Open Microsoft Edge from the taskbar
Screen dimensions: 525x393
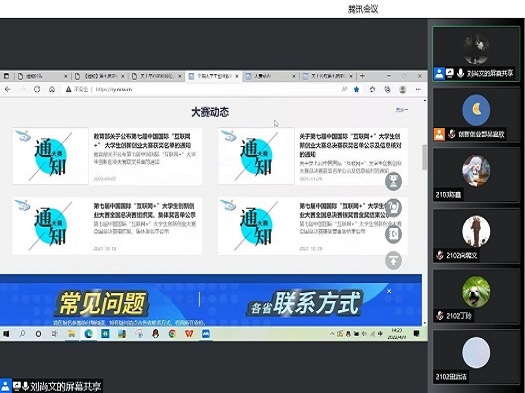(x=88, y=333)
